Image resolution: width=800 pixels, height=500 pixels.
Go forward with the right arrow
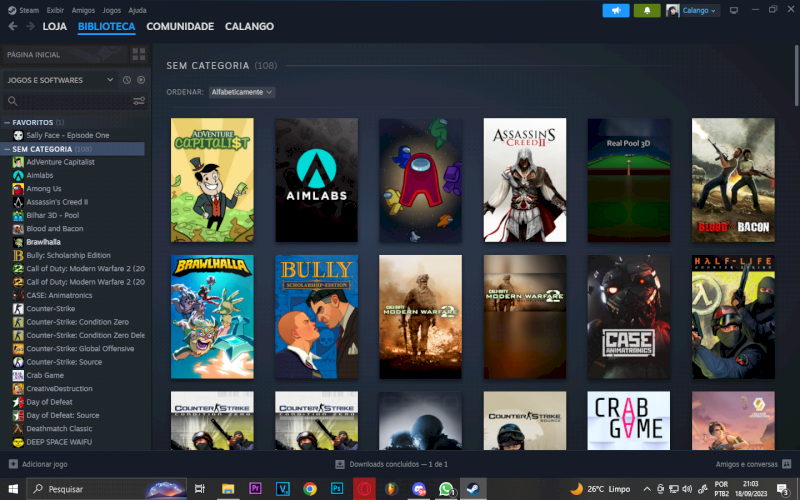(30, 26)
